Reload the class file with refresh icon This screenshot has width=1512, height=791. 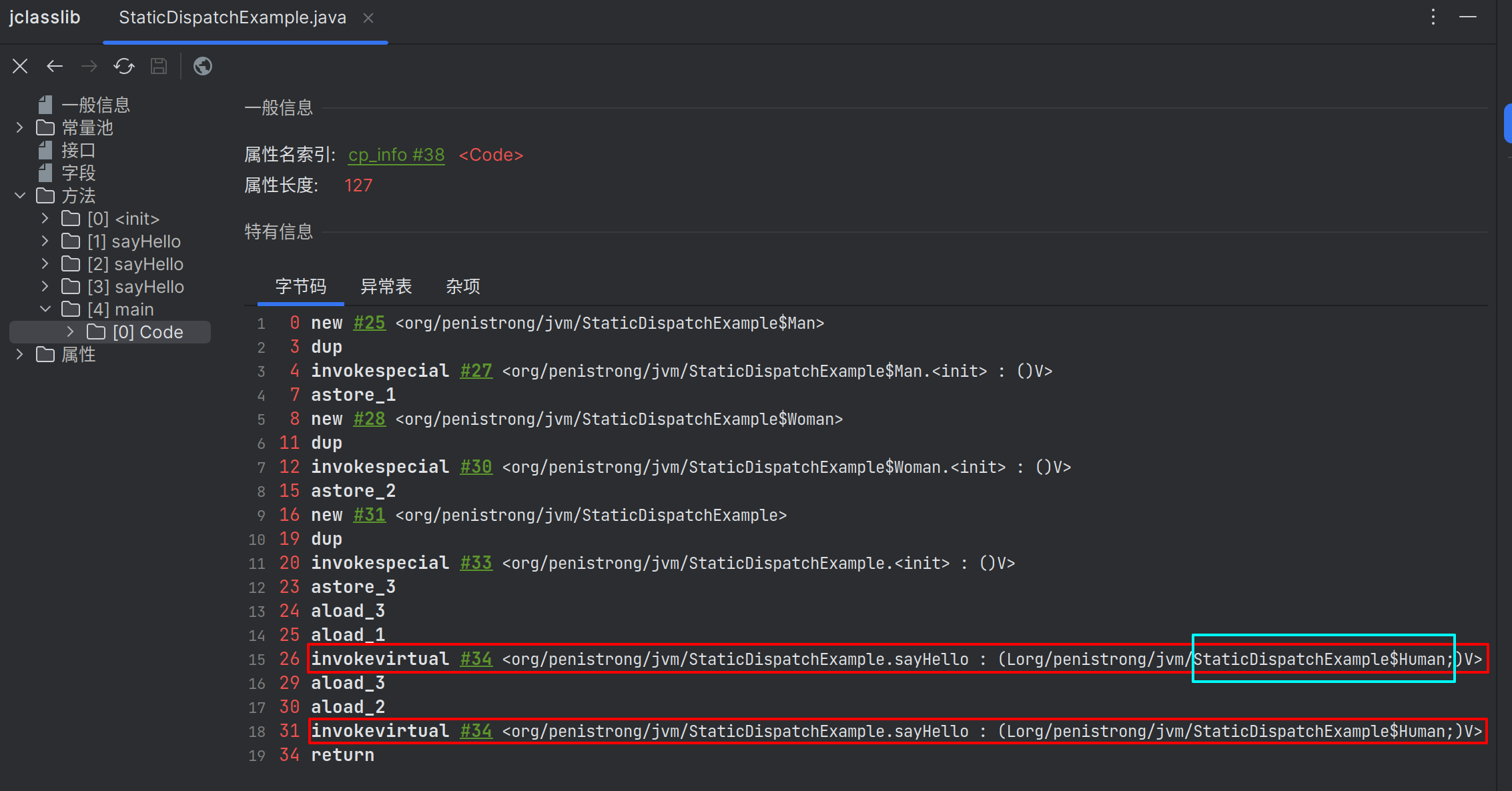click(x=124, y=66)
